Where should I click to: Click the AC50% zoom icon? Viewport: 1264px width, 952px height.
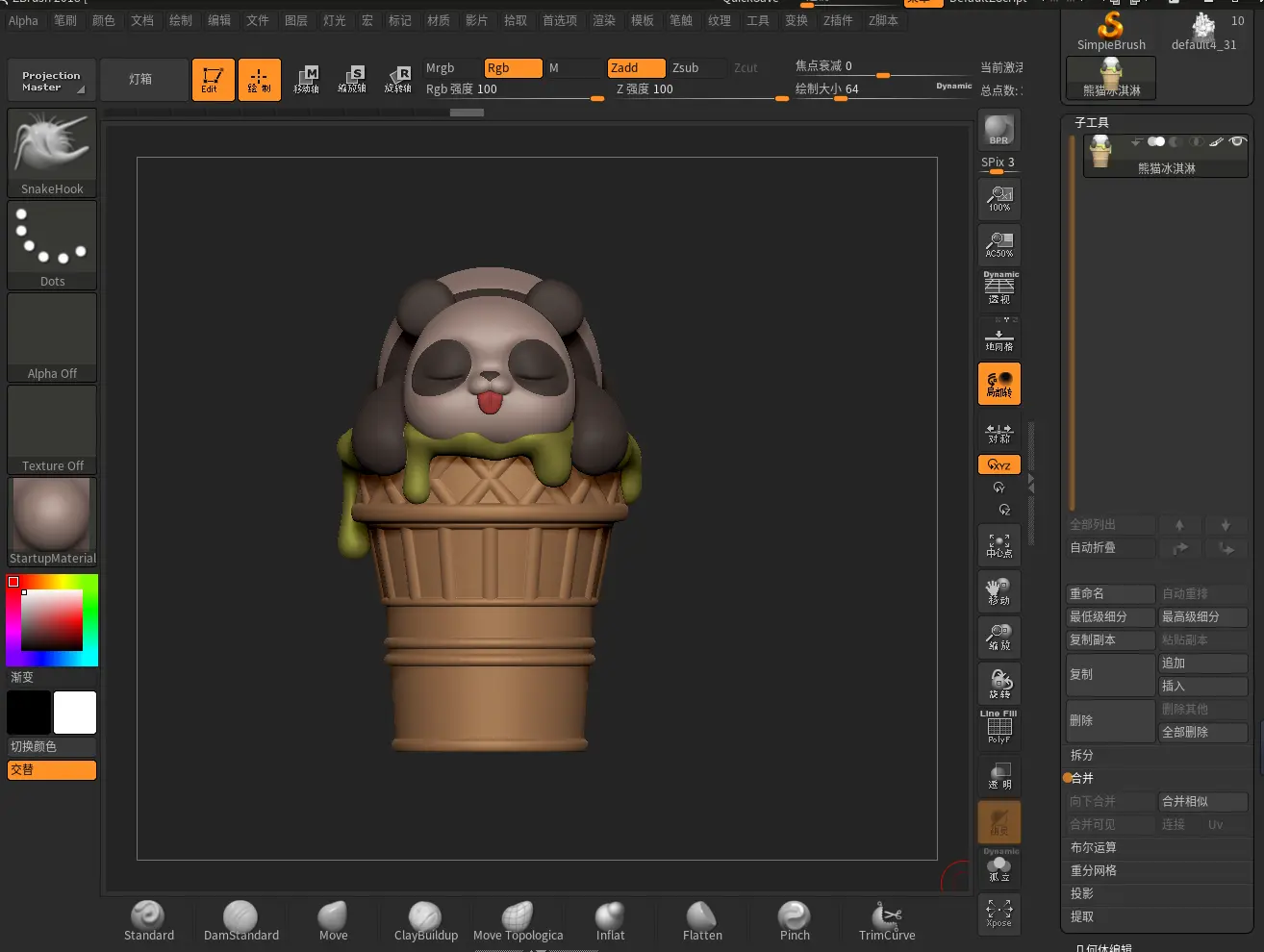pos(999,244)
